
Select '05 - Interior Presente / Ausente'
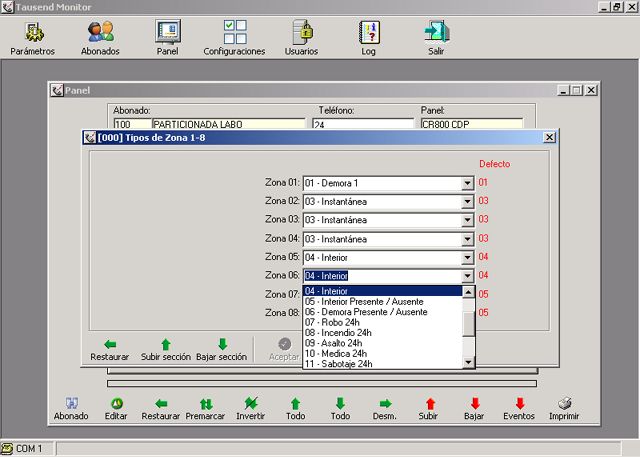click(383, 302)
